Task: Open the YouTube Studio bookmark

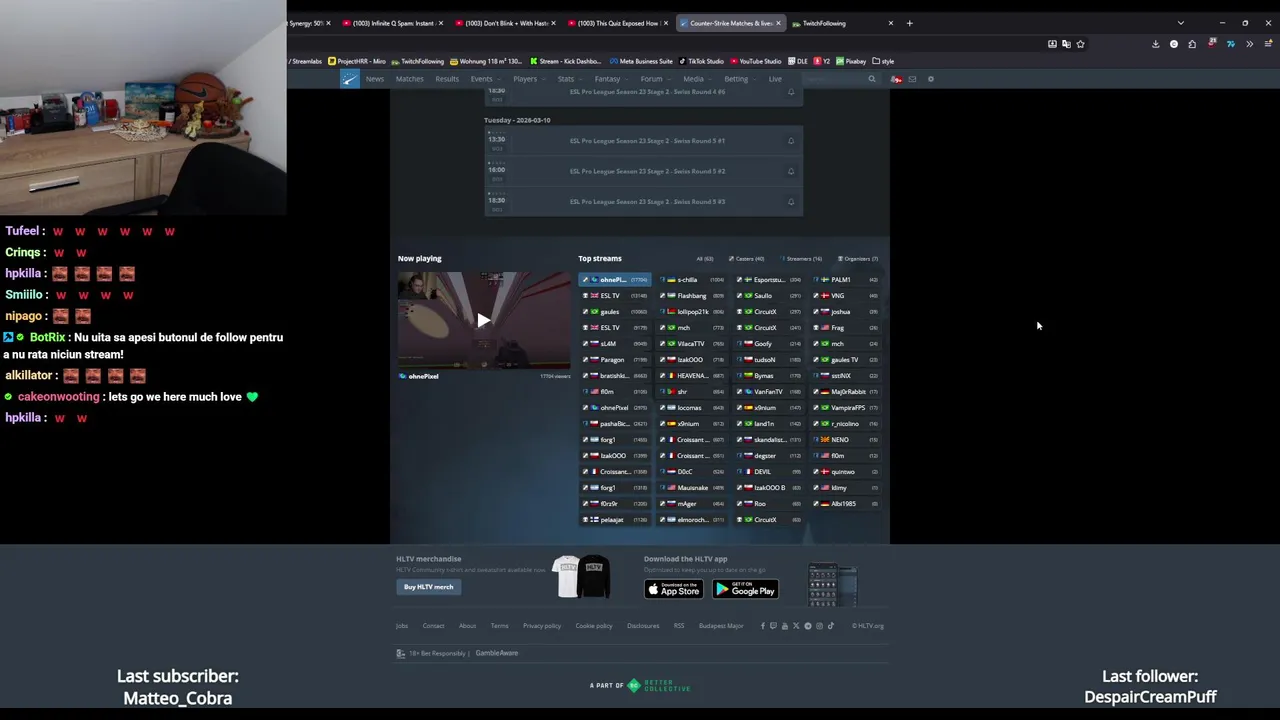Action: (755, 61)
